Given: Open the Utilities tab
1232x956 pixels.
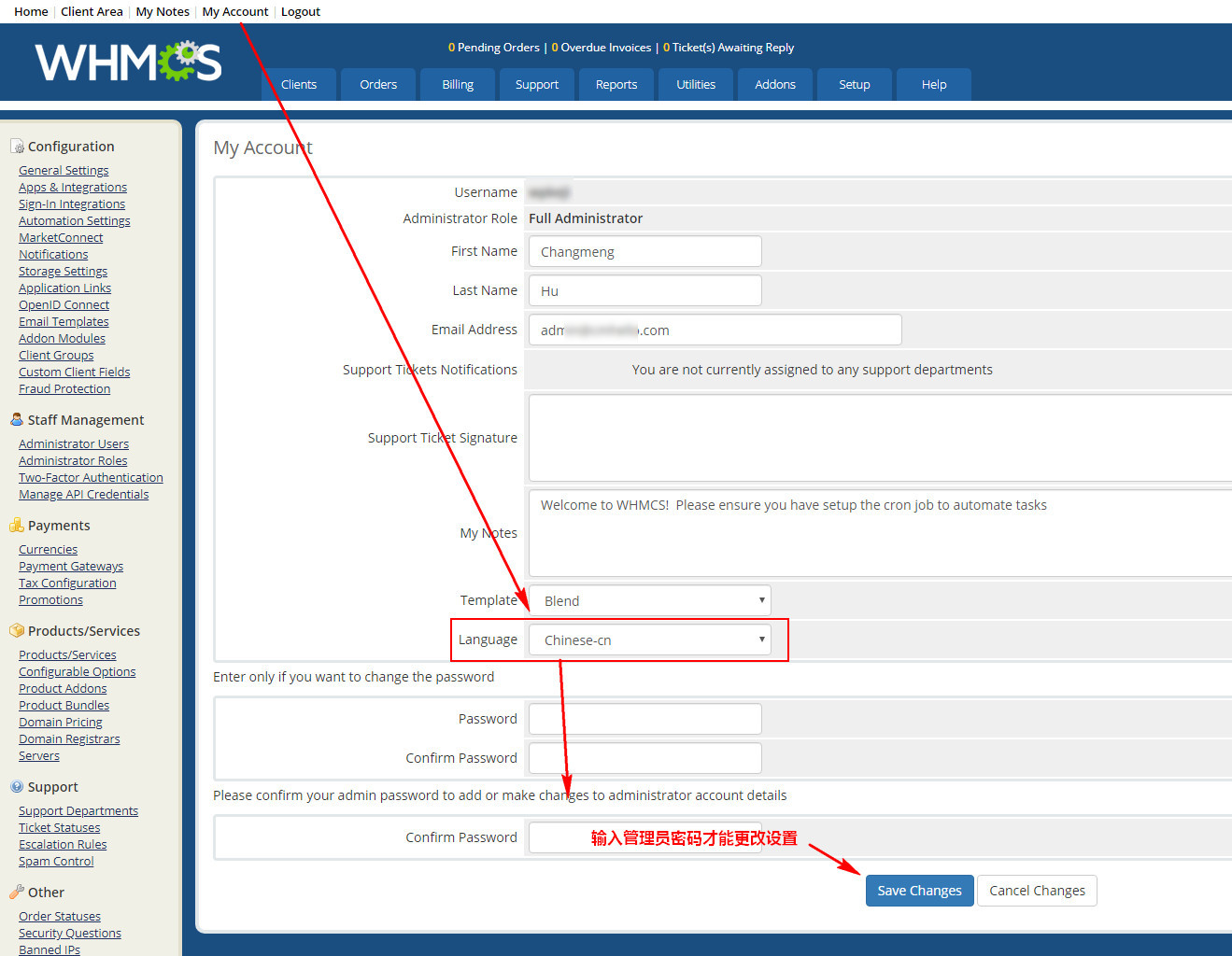Looking at the screenshot, I should click(x=696, y=84).
